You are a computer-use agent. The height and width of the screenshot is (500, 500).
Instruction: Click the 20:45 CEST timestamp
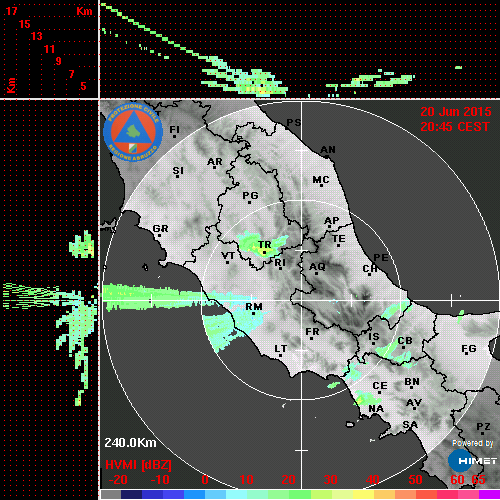coord(455,127)
